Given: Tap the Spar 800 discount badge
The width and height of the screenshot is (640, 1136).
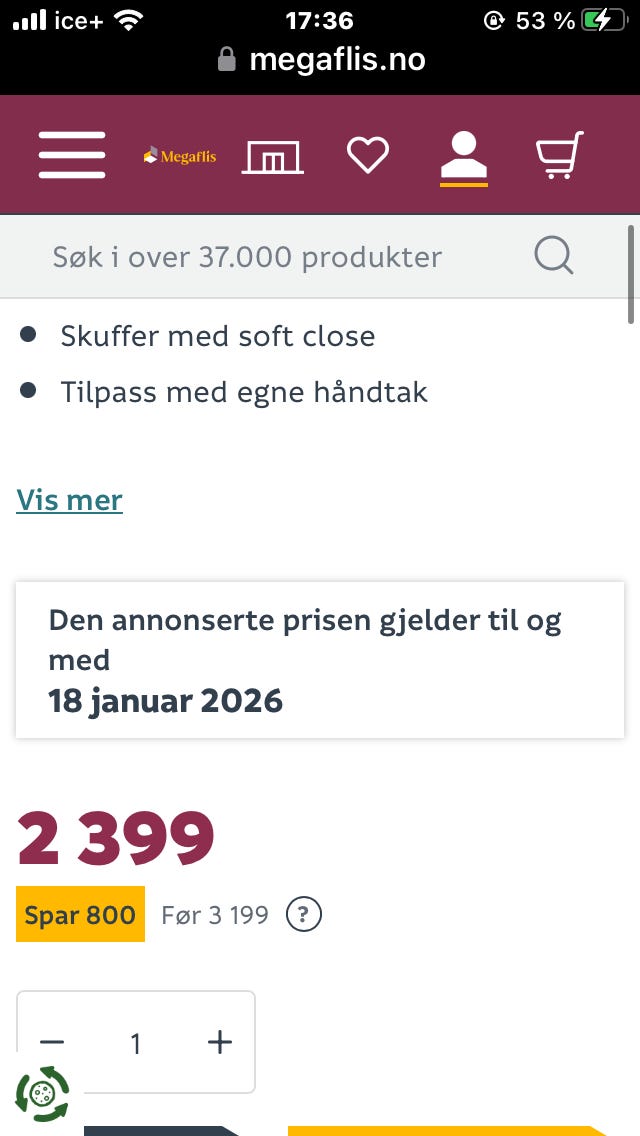Looking at the screenshot, I should [80, 914].
